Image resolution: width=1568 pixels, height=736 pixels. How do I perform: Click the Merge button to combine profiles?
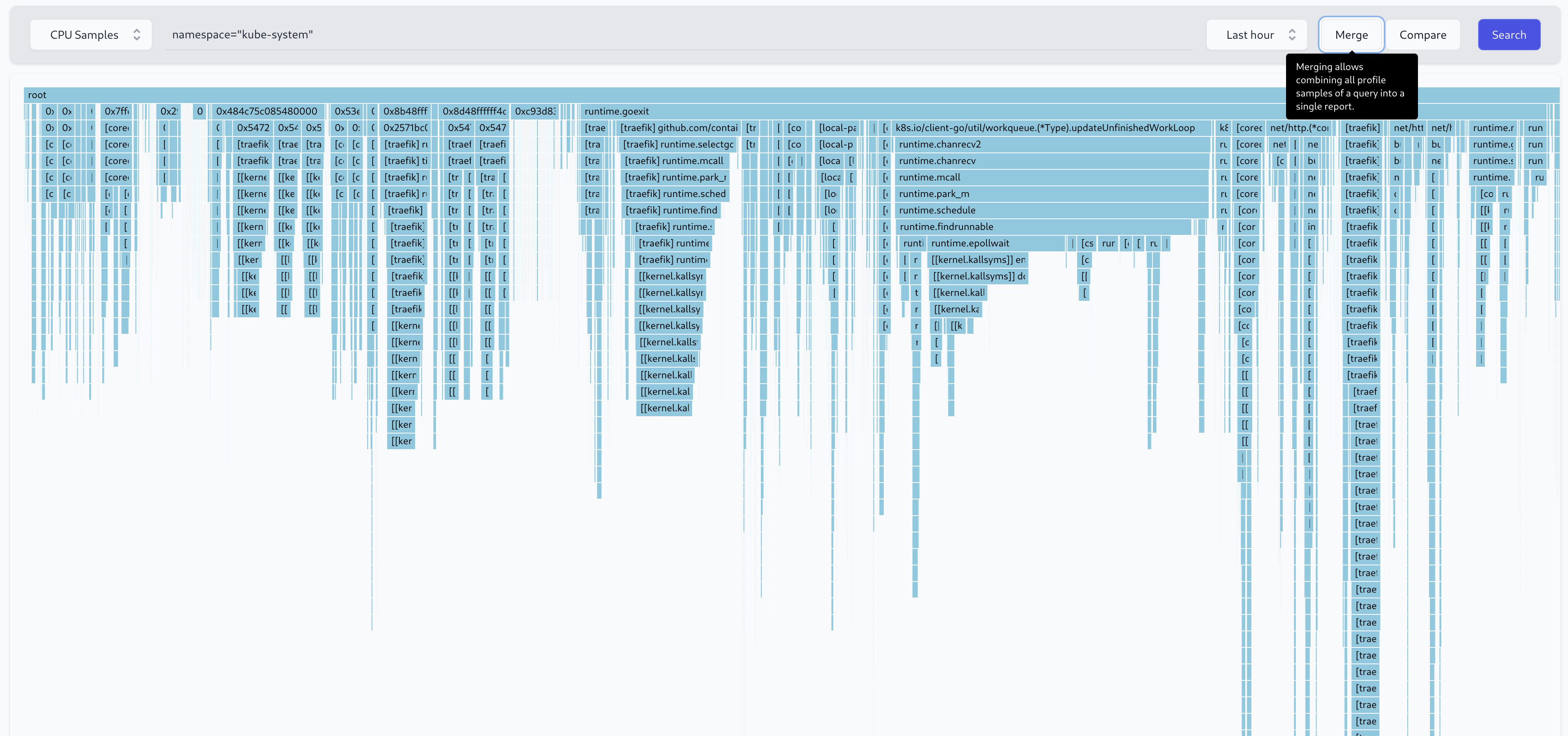click(x=1352, y=34)
